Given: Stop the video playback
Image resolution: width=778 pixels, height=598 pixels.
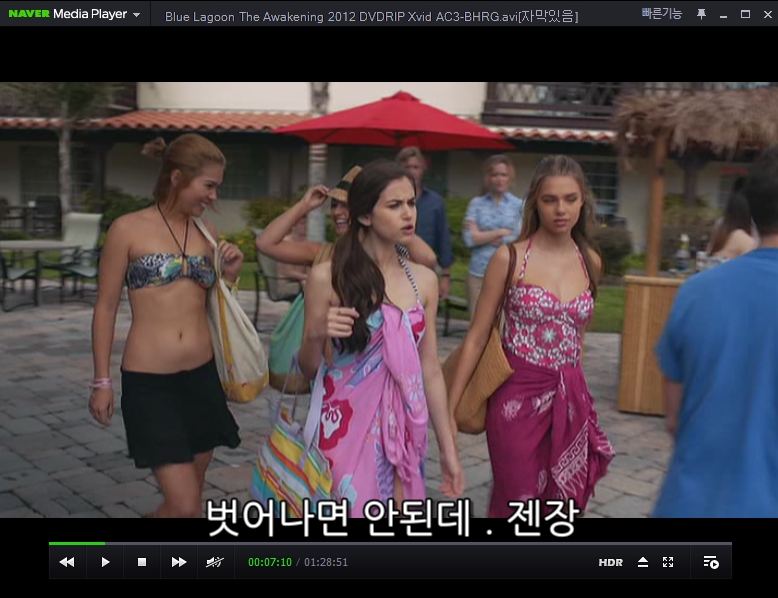Looking at the screenshot, I should [x=142, y=562].
